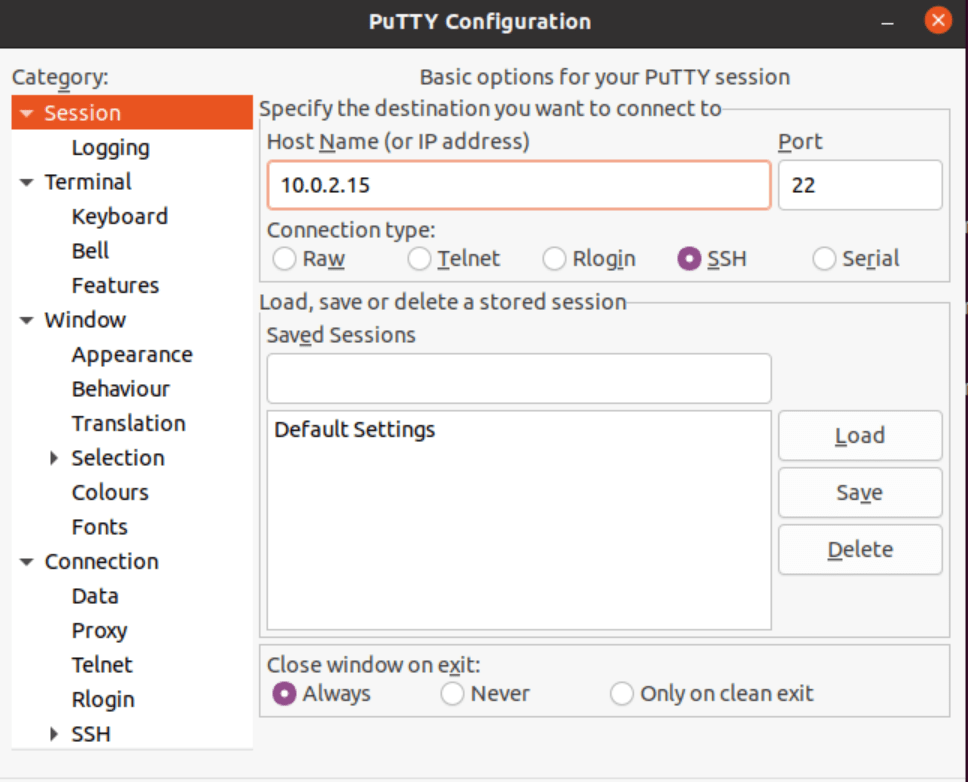Select Default Settings in sessions list
This screenshot has width=968, height=782.
[355, 430]
